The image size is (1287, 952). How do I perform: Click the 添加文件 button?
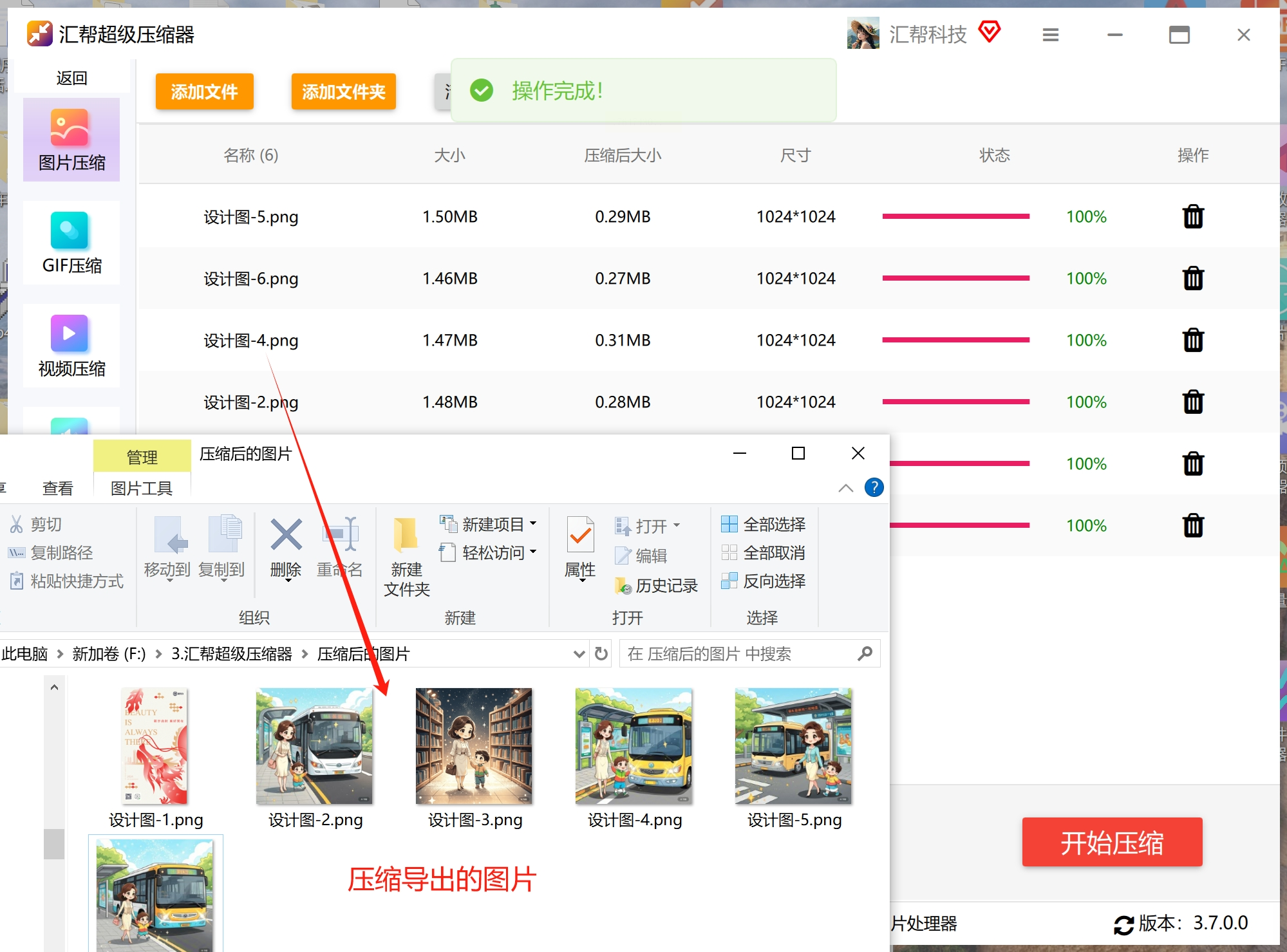click(x=204, y=91)
